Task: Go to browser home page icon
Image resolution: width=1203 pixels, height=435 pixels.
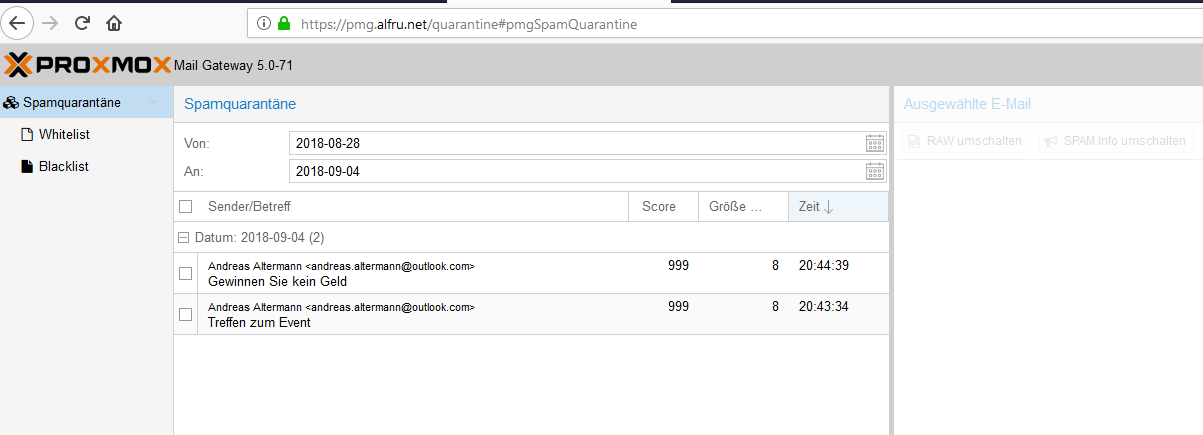Action: (114, 22)
